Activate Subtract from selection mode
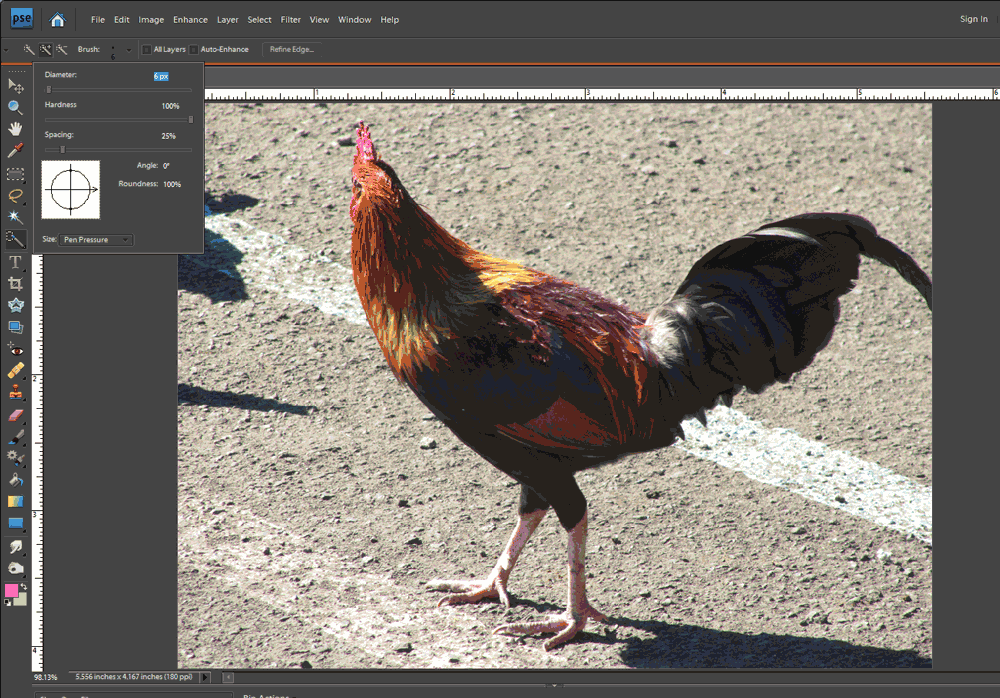 [x=62, y=49]
